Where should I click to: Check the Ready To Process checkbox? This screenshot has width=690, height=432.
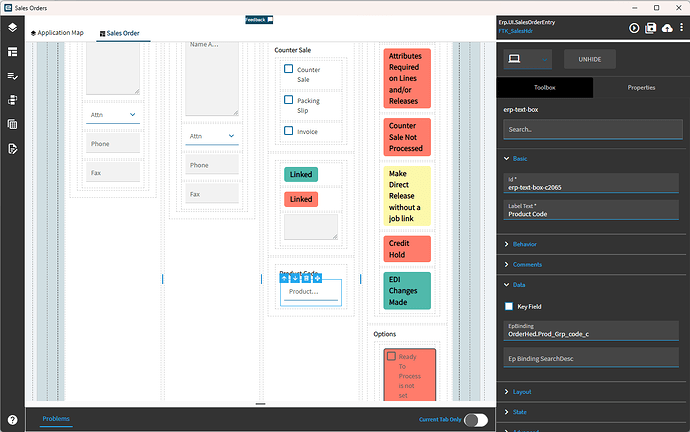(x=391, y=356)
